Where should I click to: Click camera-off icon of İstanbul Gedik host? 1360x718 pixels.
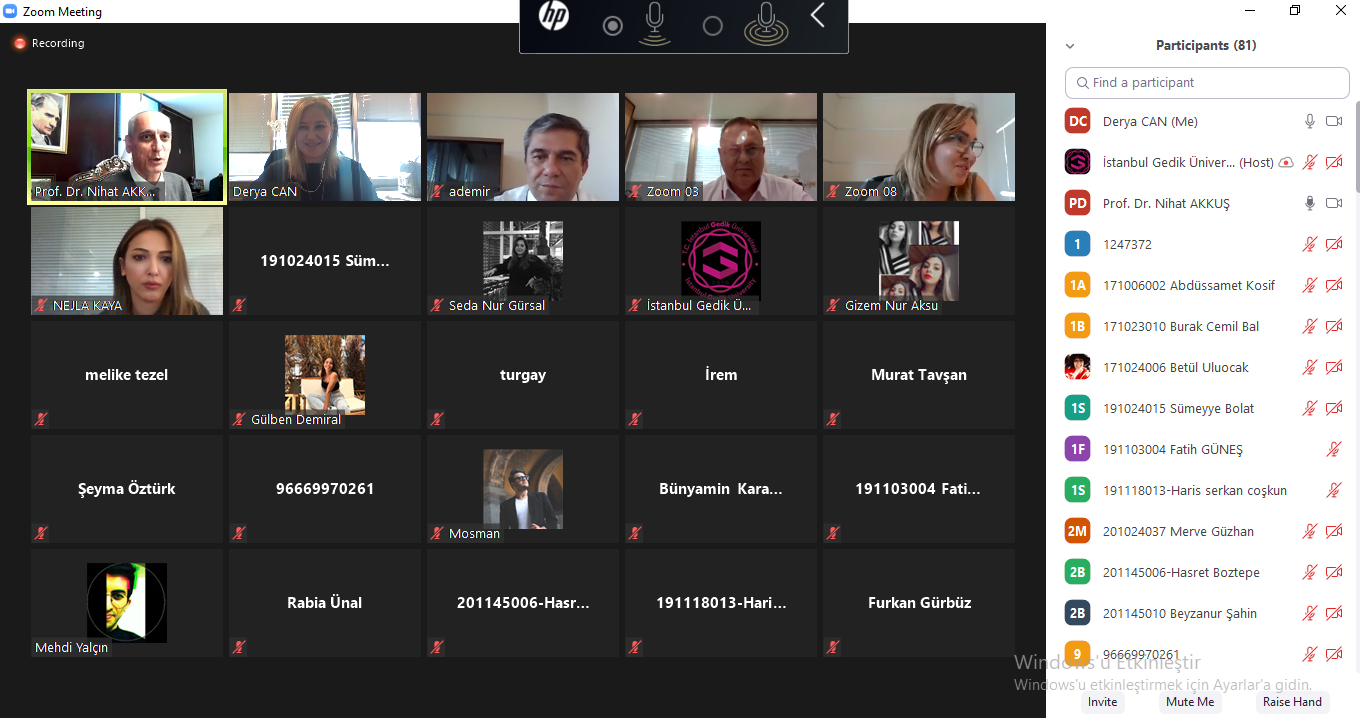[1334, 162]
